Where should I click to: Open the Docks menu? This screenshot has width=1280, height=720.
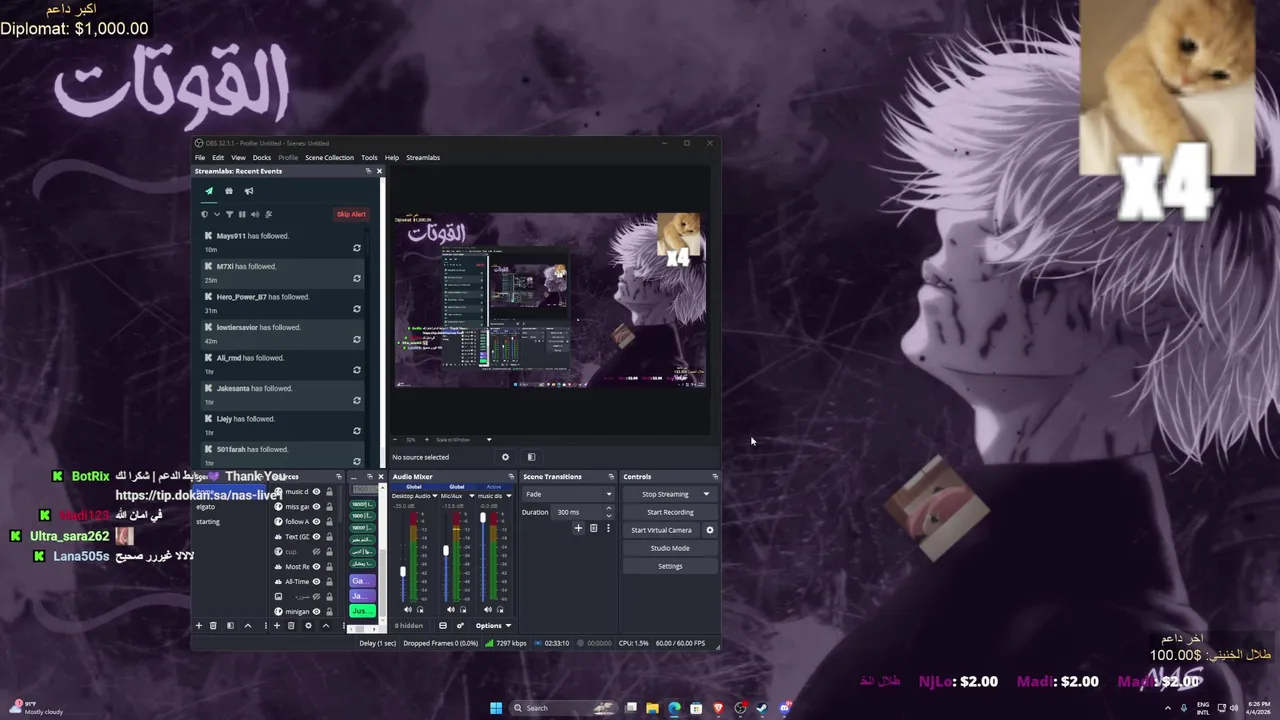(262, 158)
